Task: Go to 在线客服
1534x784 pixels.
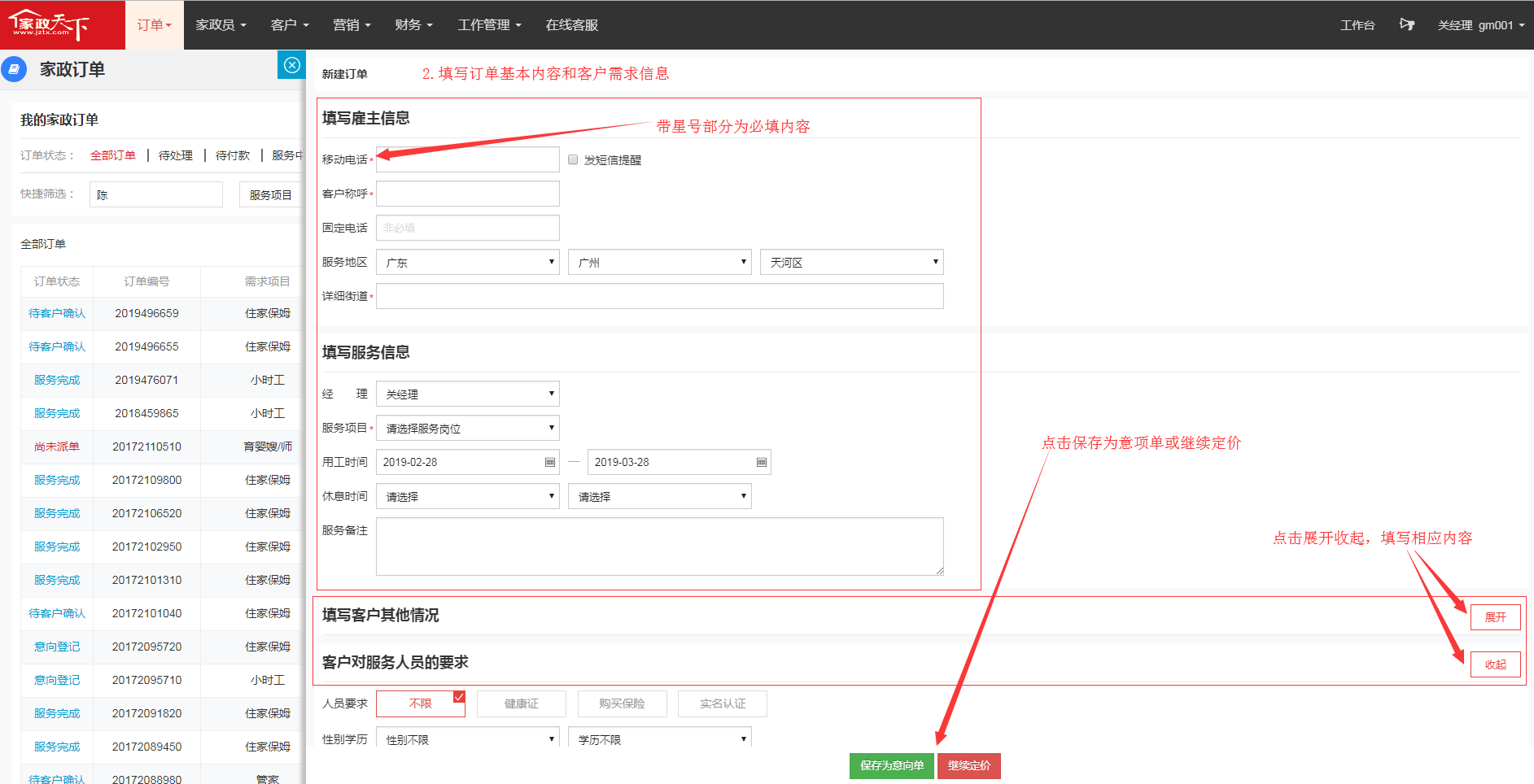Action: coord(571,24)
